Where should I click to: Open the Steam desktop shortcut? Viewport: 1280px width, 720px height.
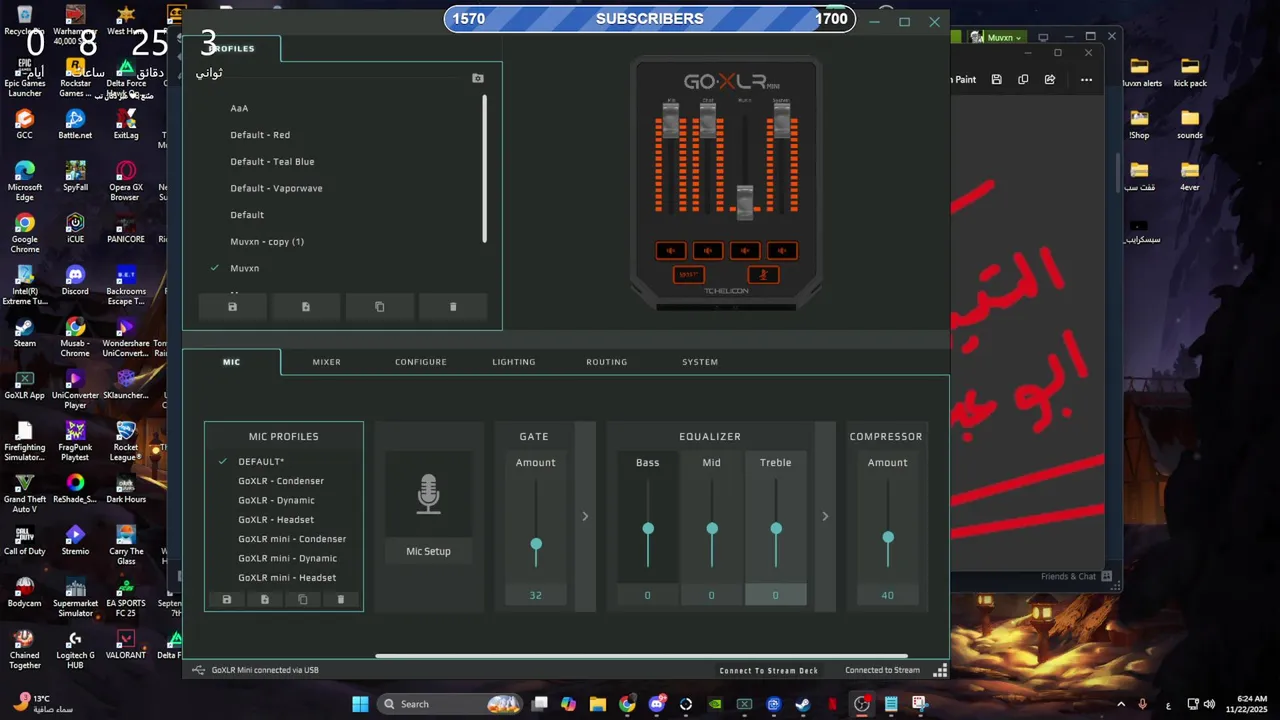(24, 331)
